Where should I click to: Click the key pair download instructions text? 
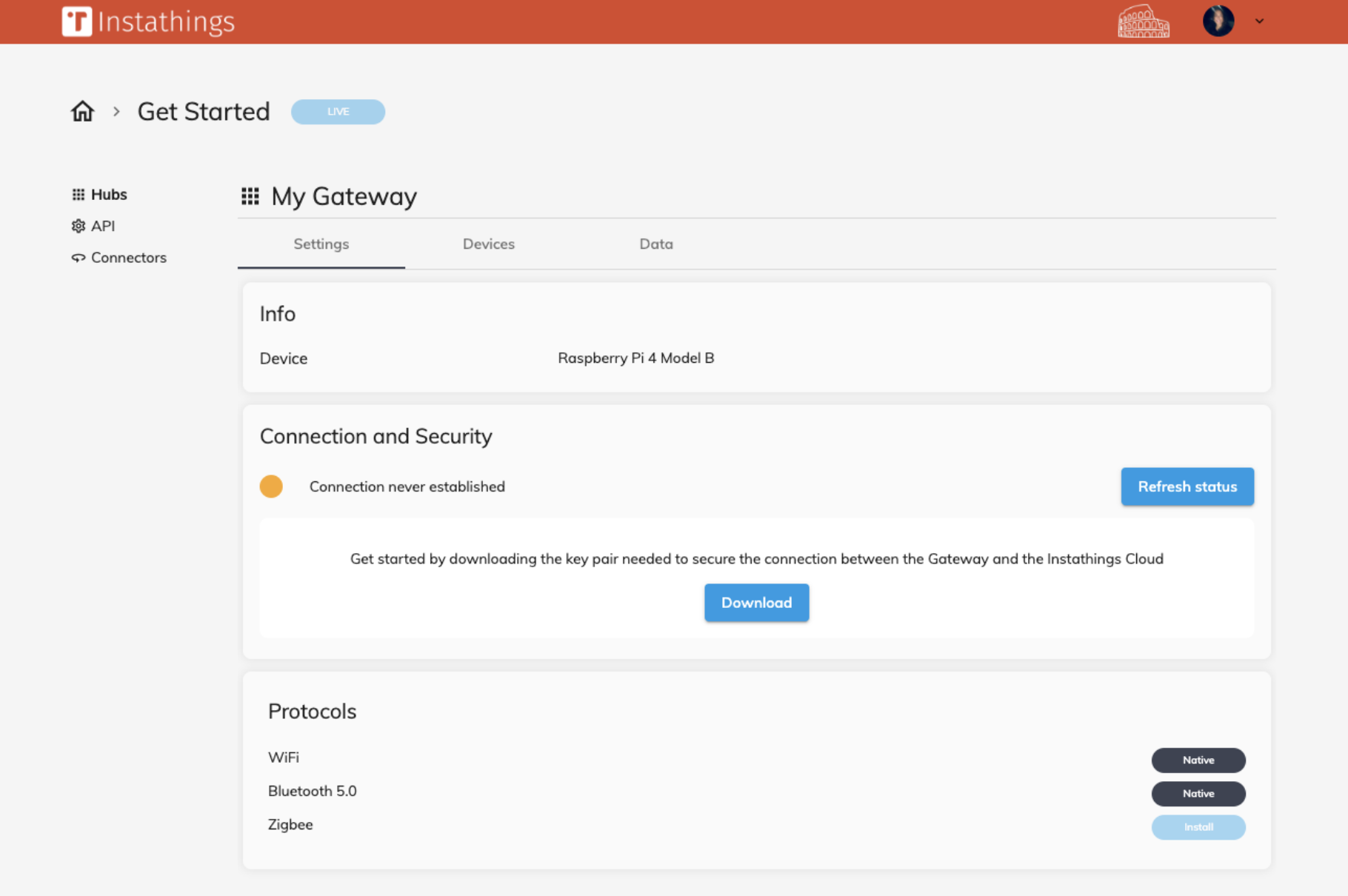point(757,559)
